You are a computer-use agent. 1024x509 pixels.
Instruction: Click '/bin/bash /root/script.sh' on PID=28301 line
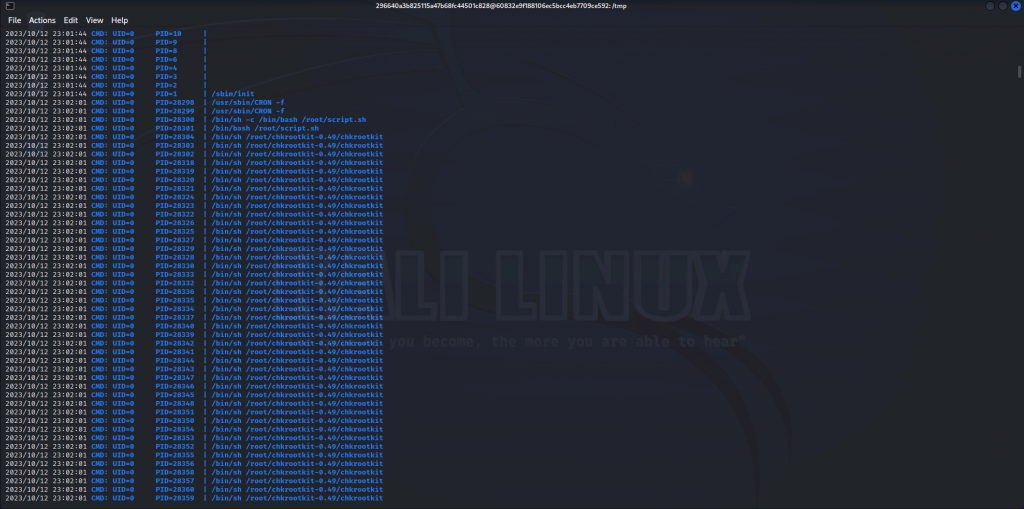[x=265, y=128]
